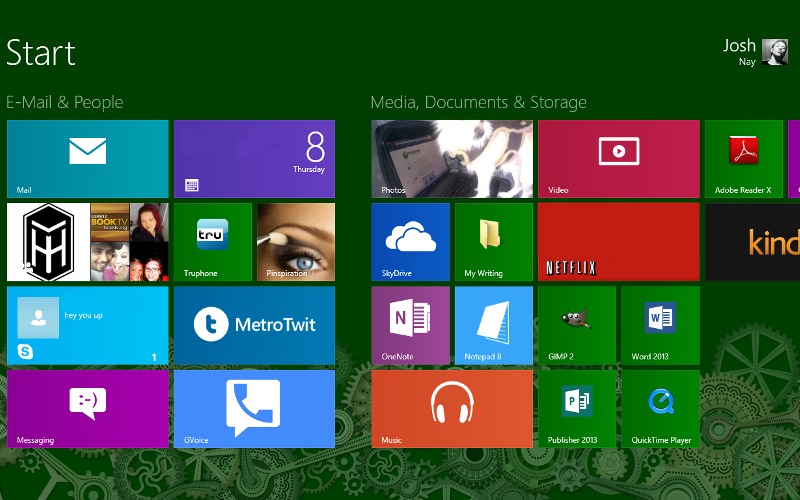Screen dimensions: 800x500
Task: Click the user account profile picture
Action: pyautogui.click(x=775, y=52)
